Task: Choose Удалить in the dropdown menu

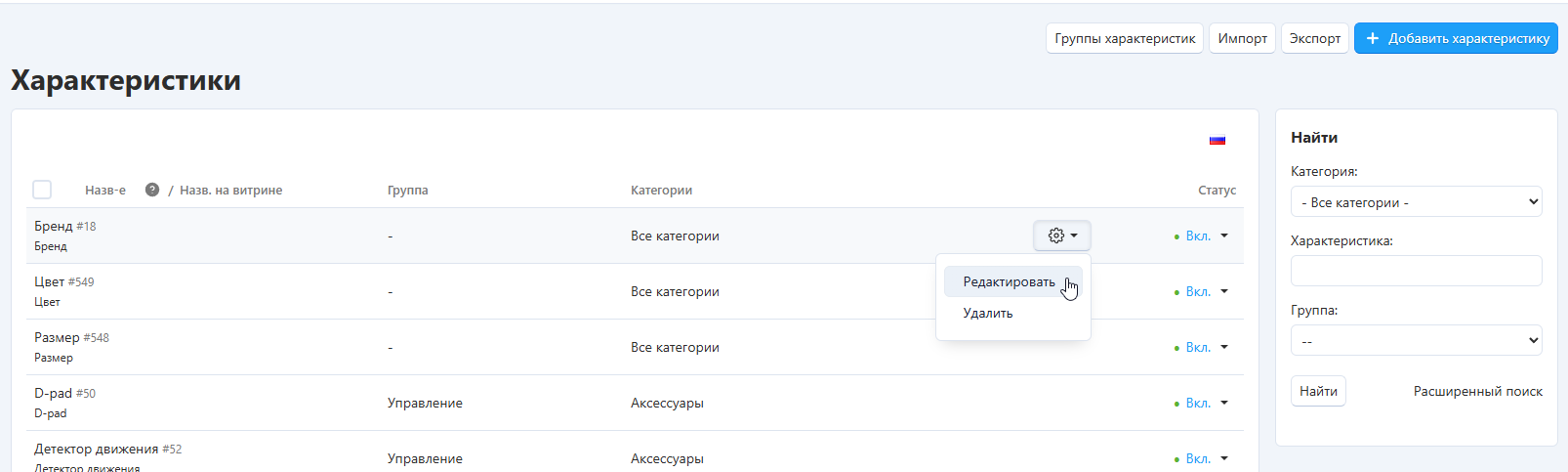Action: tap(988, 314)
